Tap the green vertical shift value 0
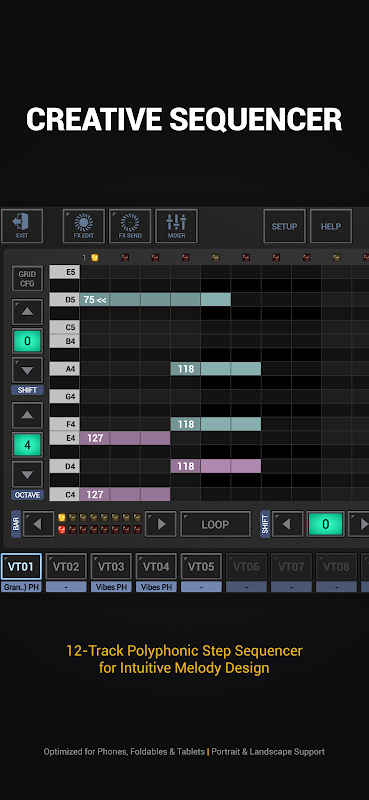369x800 pixels. tap(27, 341)
